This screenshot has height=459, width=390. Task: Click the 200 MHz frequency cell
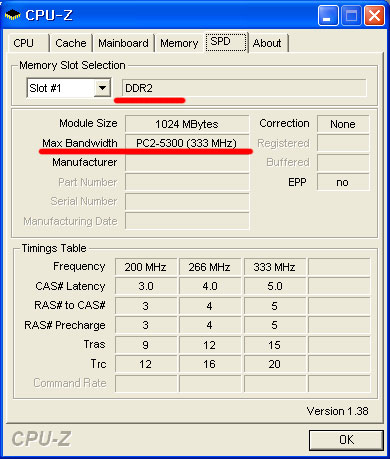(146, 267)
